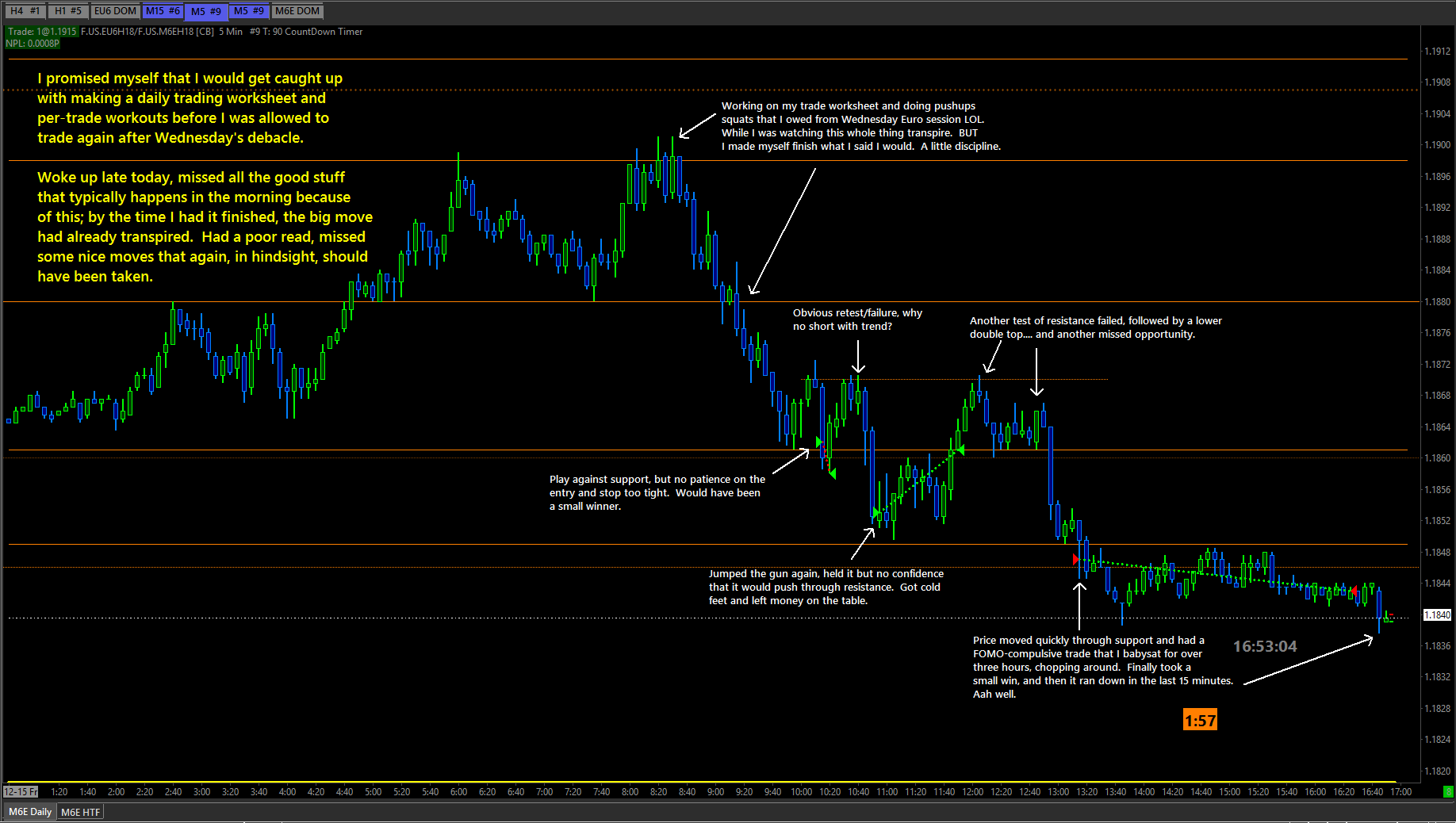Click the 1.1880 price scale label
The image size is (1456, 823).
tap(1437, 302)
